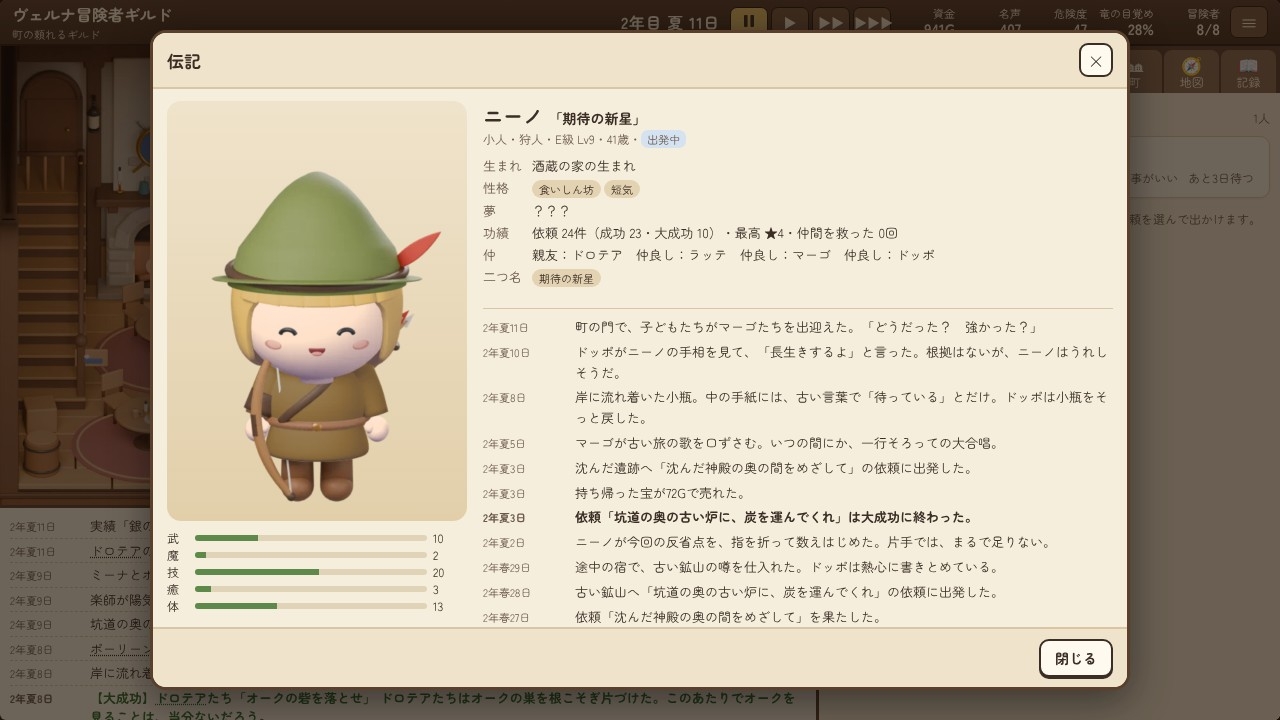
Task: Click the 技 stat bar
Action: click(x=311, y=573)
